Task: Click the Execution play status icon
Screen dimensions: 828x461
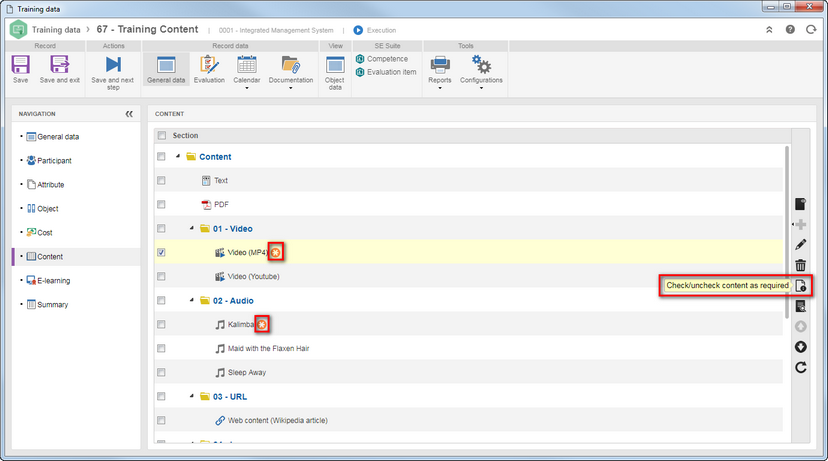Action: click(358, 30)
